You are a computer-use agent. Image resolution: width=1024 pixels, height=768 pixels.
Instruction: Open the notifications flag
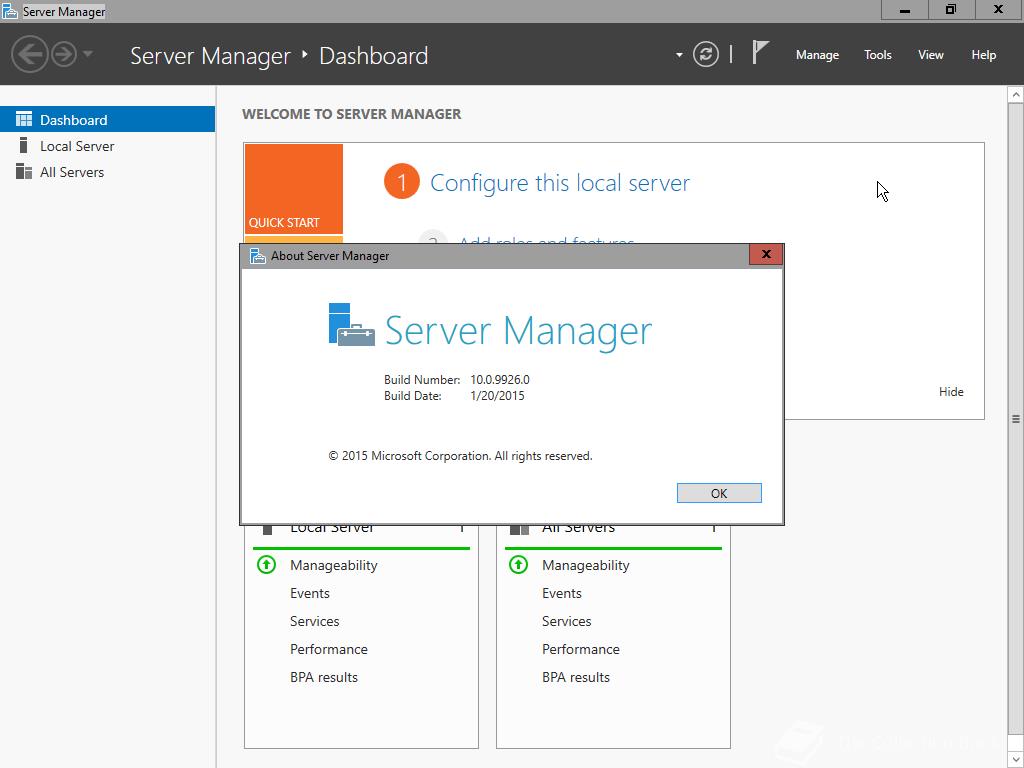click(760, 52)
